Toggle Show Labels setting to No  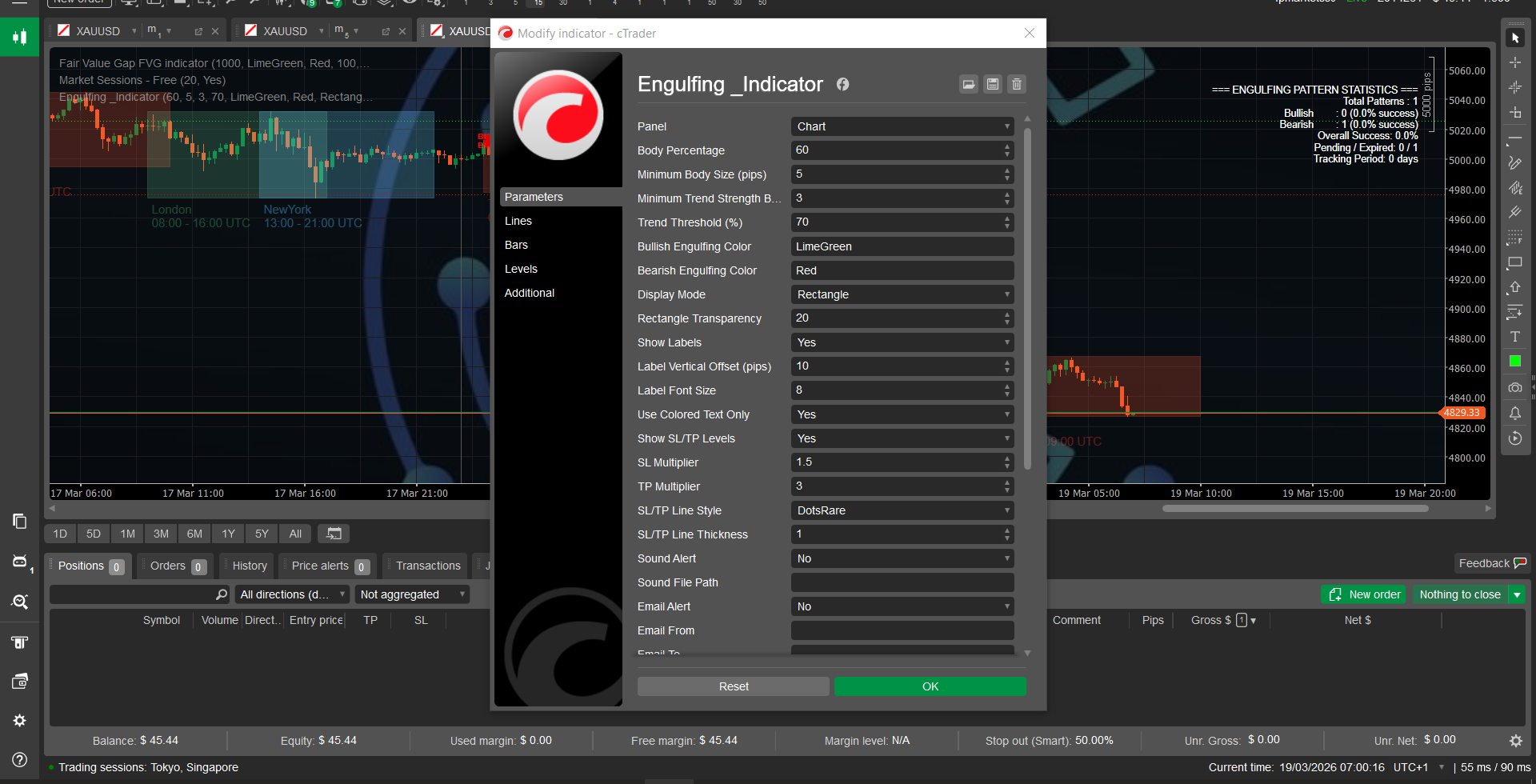point(902,342)
